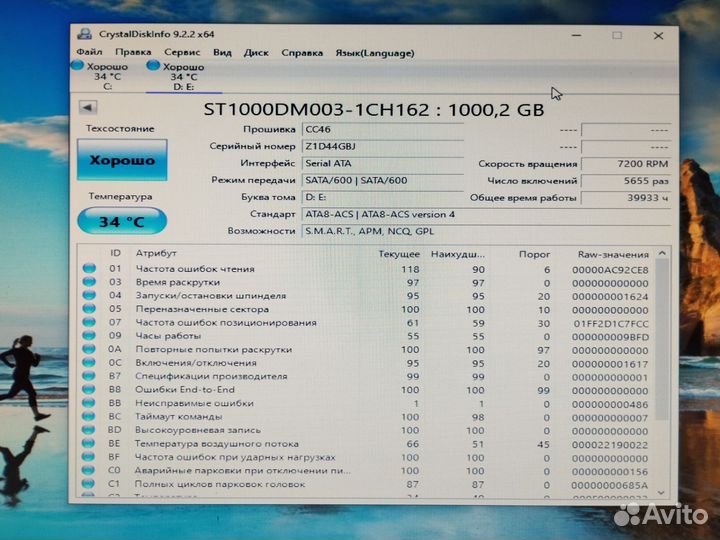Minimize the CrystalDiskInfo window

pos(577,35)
